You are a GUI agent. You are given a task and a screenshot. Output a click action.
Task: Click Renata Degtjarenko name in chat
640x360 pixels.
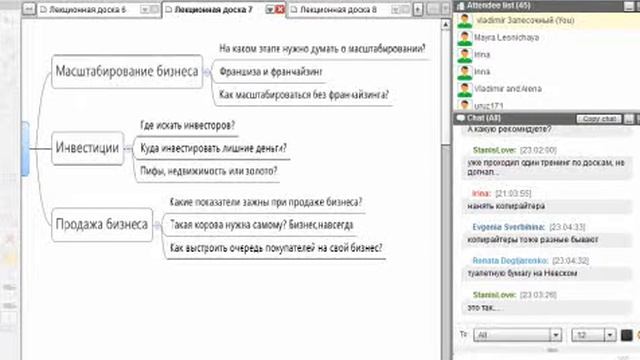pos(510,260)
